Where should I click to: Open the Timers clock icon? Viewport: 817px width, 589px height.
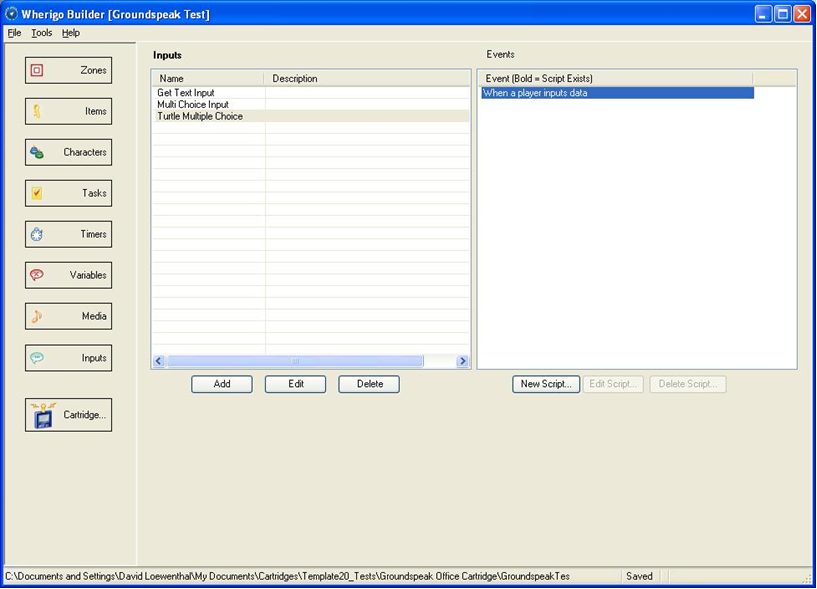[36, 235]
